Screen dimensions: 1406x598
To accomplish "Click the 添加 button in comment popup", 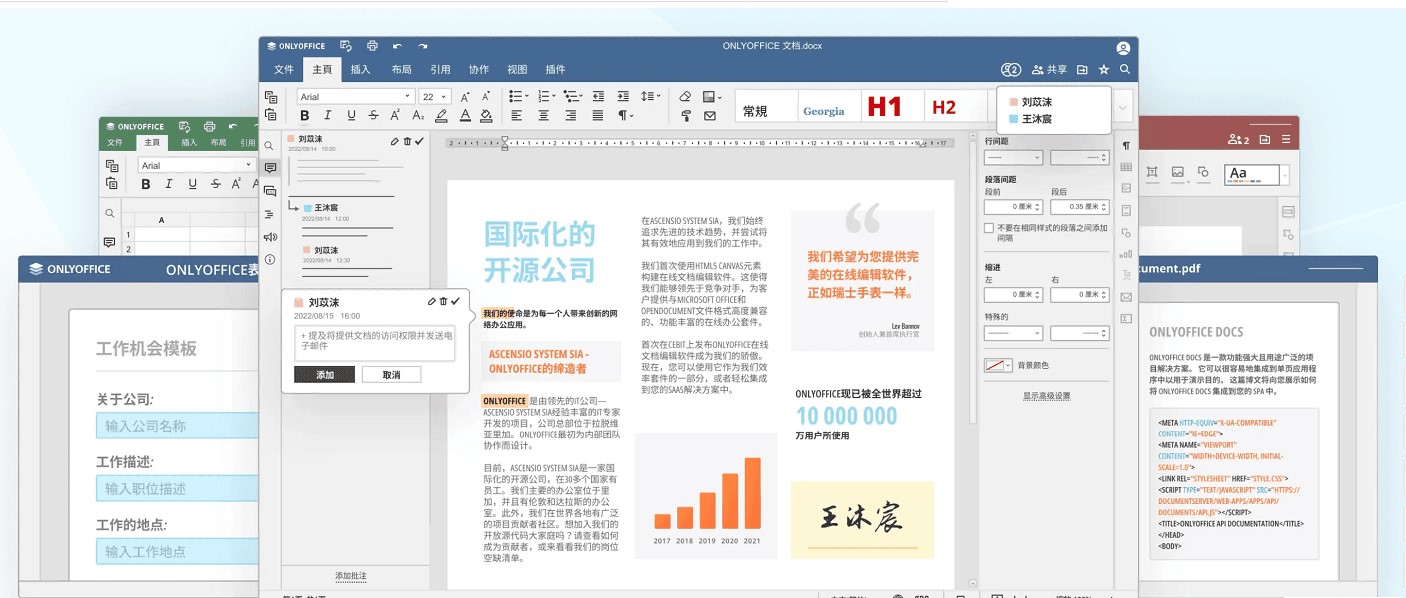I will pyautogui.click(x=325, y=375).
